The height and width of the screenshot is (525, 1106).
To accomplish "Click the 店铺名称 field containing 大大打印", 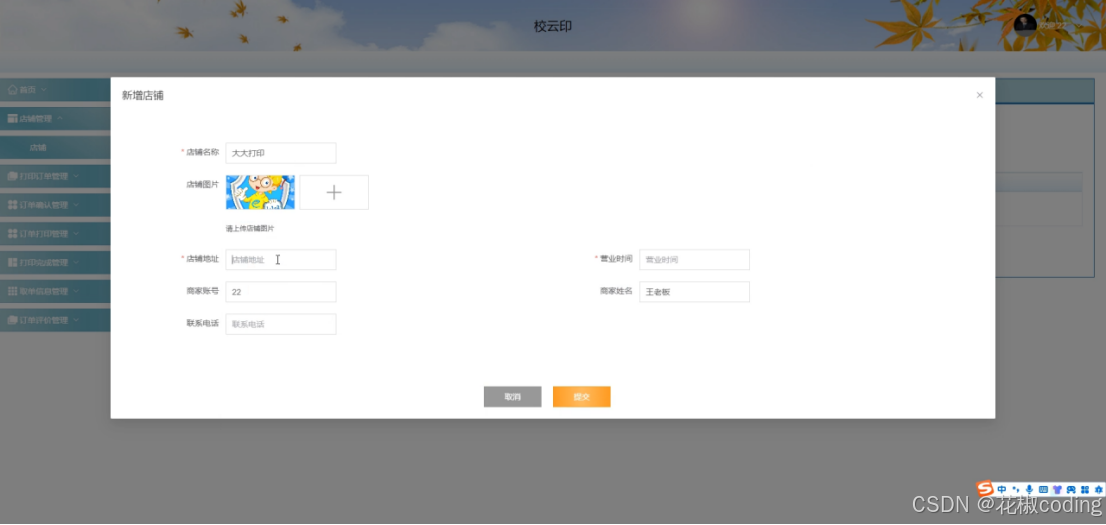I will 281,153.
